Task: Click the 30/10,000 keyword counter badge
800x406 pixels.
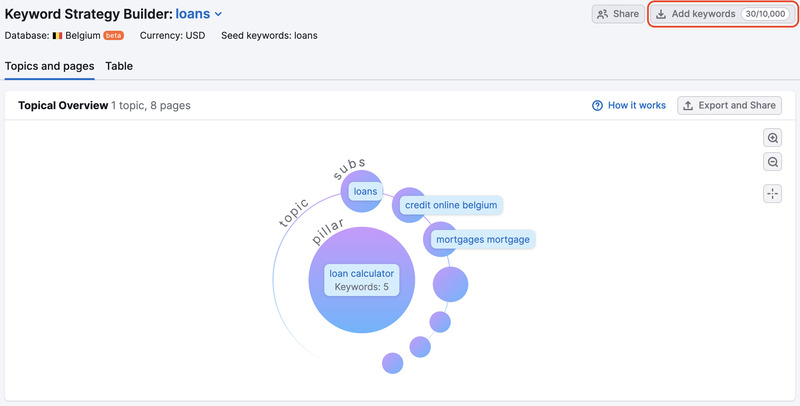Action: click(x=766, y=14)
